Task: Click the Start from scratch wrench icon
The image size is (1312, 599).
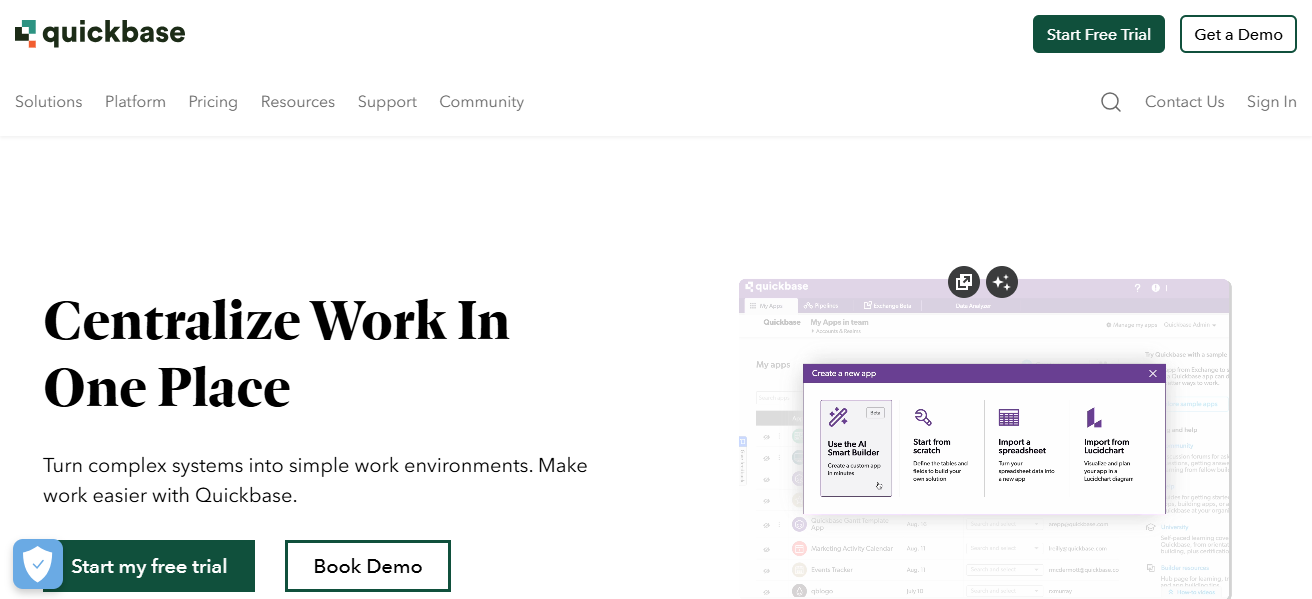Action: pos(923,417)
